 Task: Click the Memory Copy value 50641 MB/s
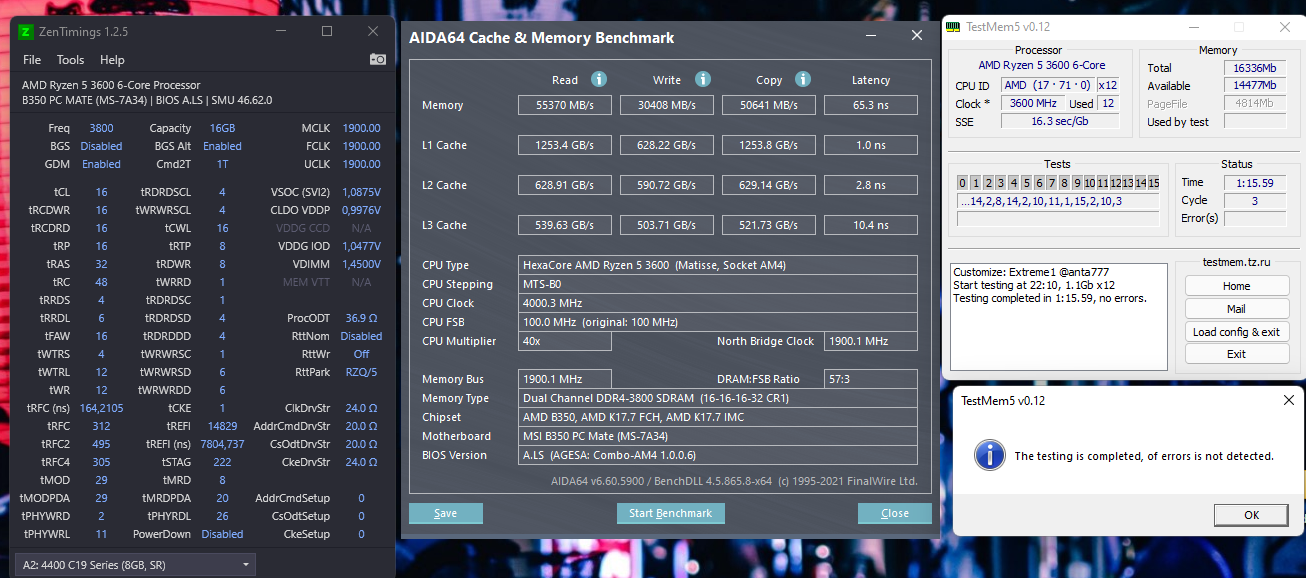pos(768,105)
